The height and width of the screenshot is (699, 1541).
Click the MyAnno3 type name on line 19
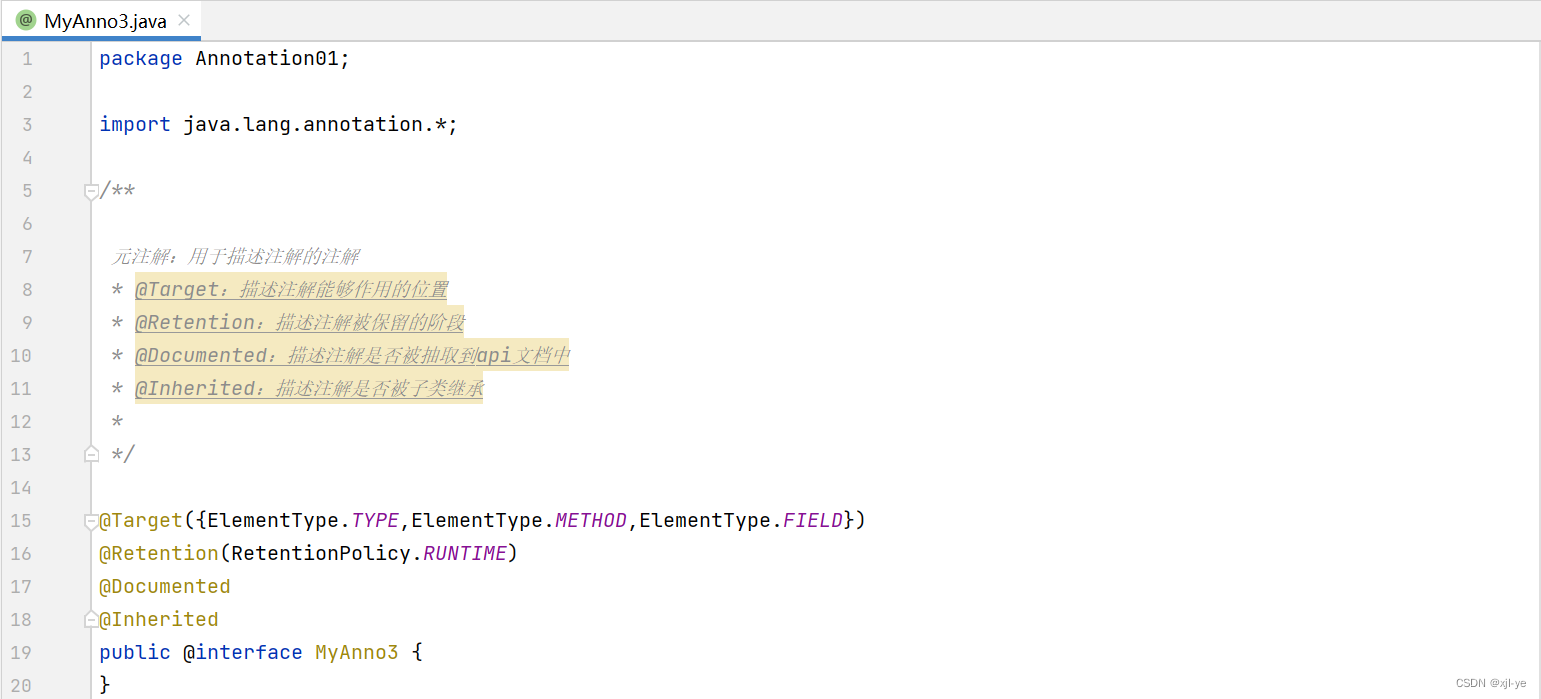click(x=357, y=652)
